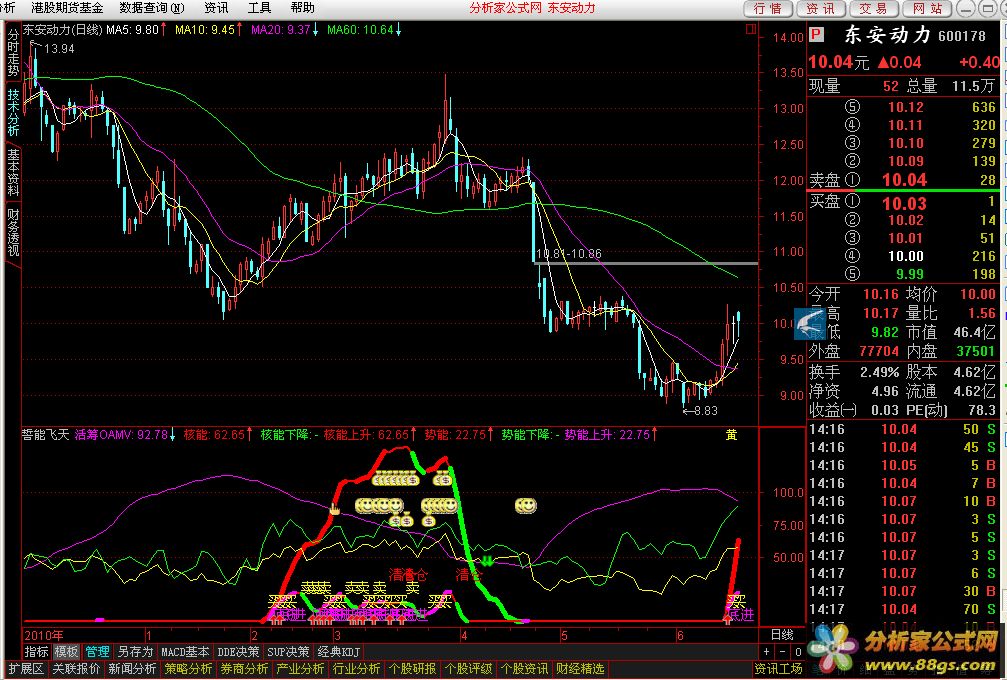Open the 个股评级 tab
The height and width of the screenshot is (680, 1007).
pos(468,669)
